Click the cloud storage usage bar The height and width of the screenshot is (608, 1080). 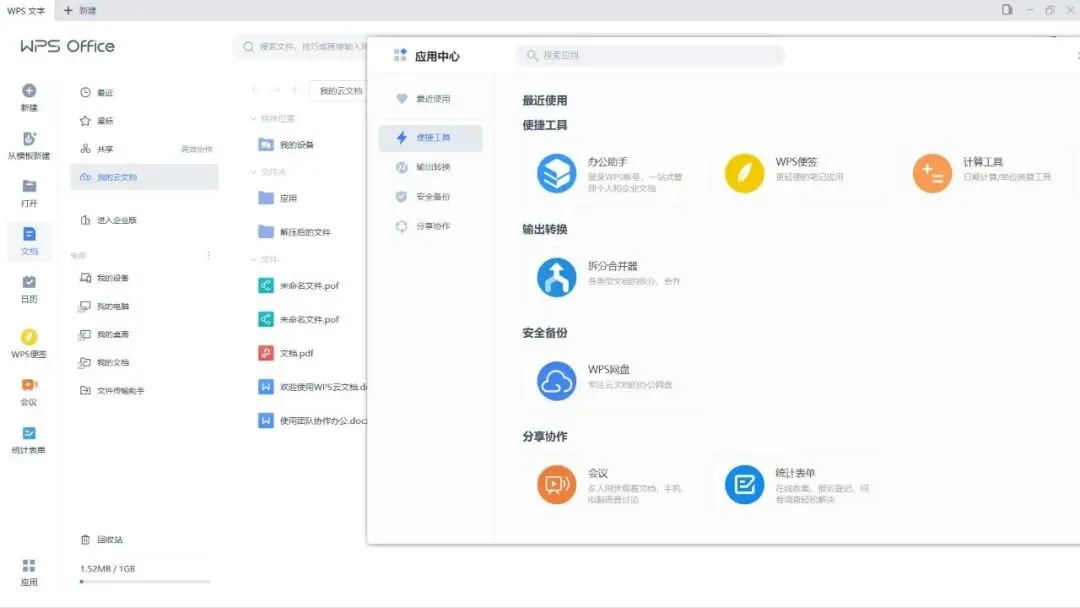pyautogui.click(x=145, y=582)
